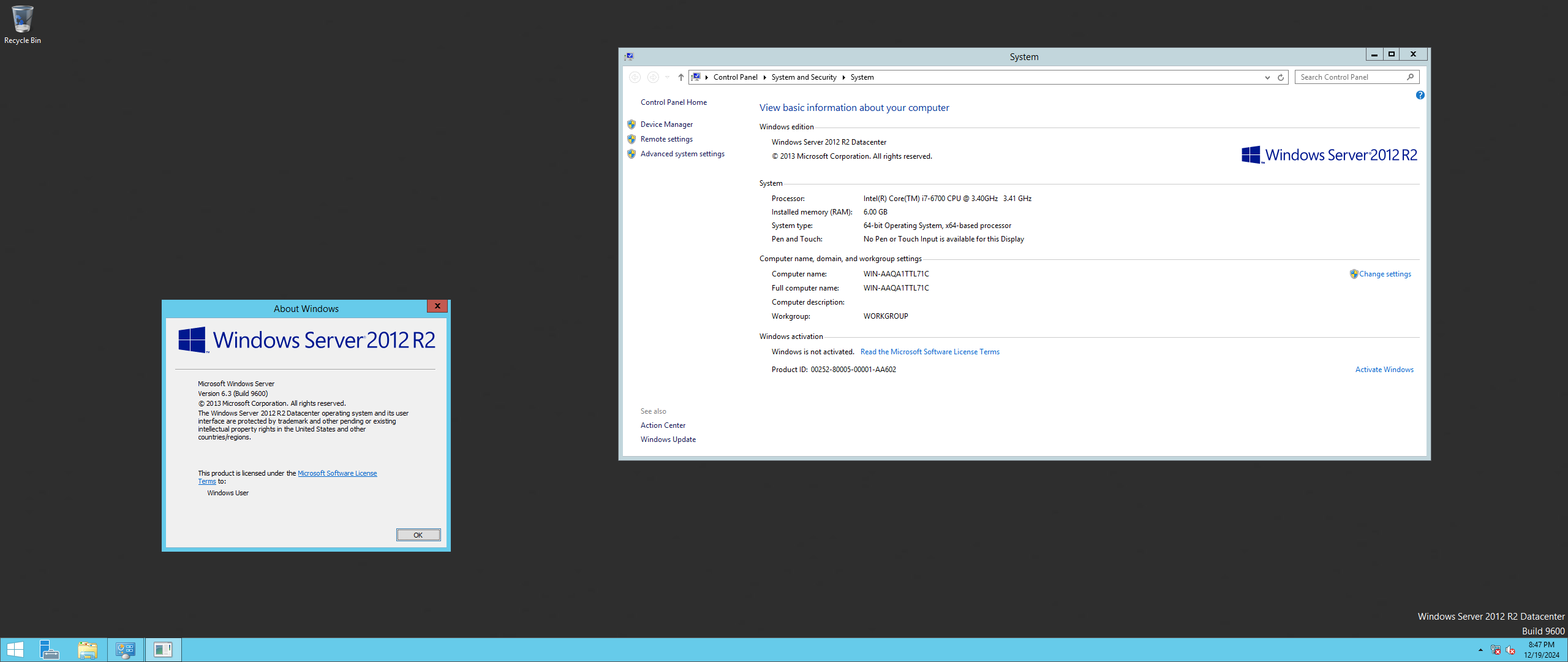Click shield icon beside Advanced system settings
The height and width of the screenshot is (662, 1568).
(x=631, y=154)
